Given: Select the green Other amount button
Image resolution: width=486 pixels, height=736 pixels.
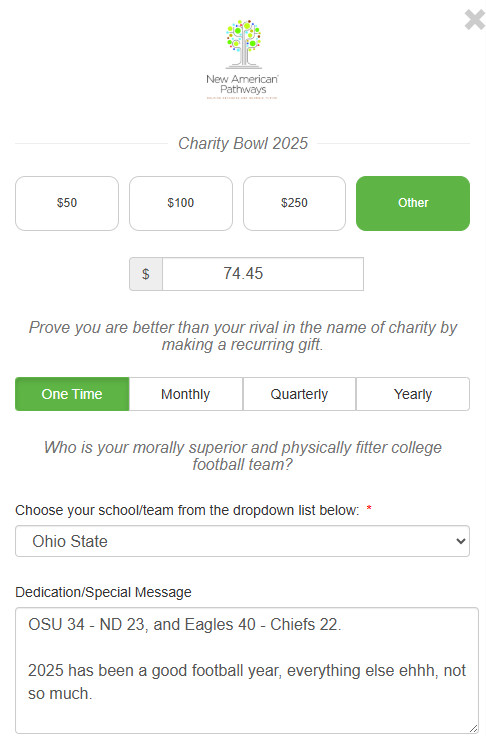Looking at the screenshot, I should [413, 203].
